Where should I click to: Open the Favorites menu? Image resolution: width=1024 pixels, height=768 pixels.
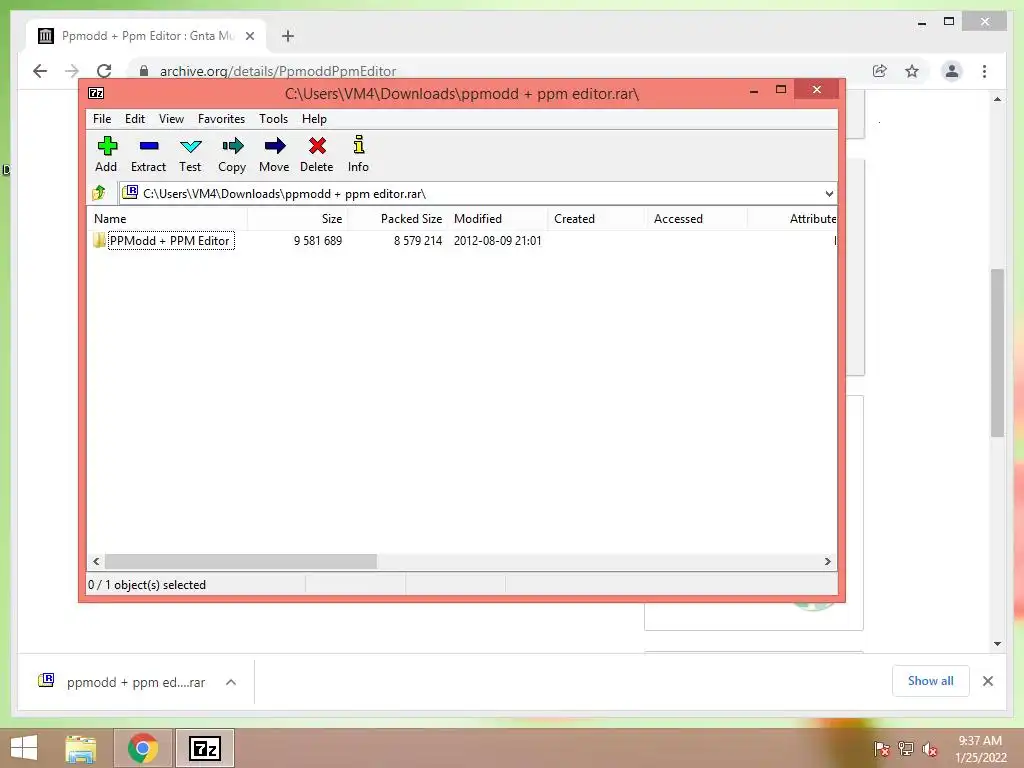pos(221,119)
